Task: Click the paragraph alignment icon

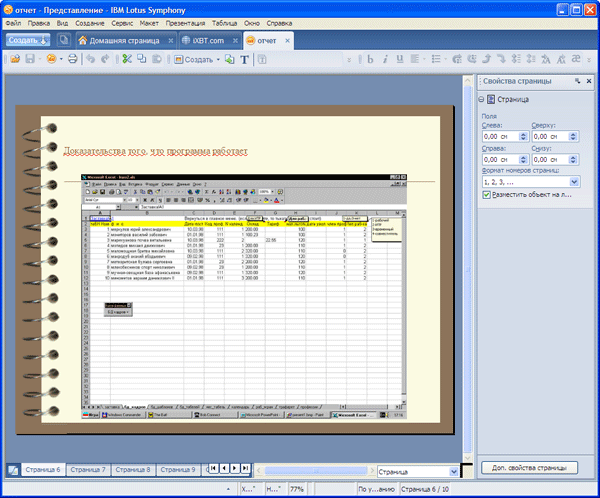Action: pos(415,59)
